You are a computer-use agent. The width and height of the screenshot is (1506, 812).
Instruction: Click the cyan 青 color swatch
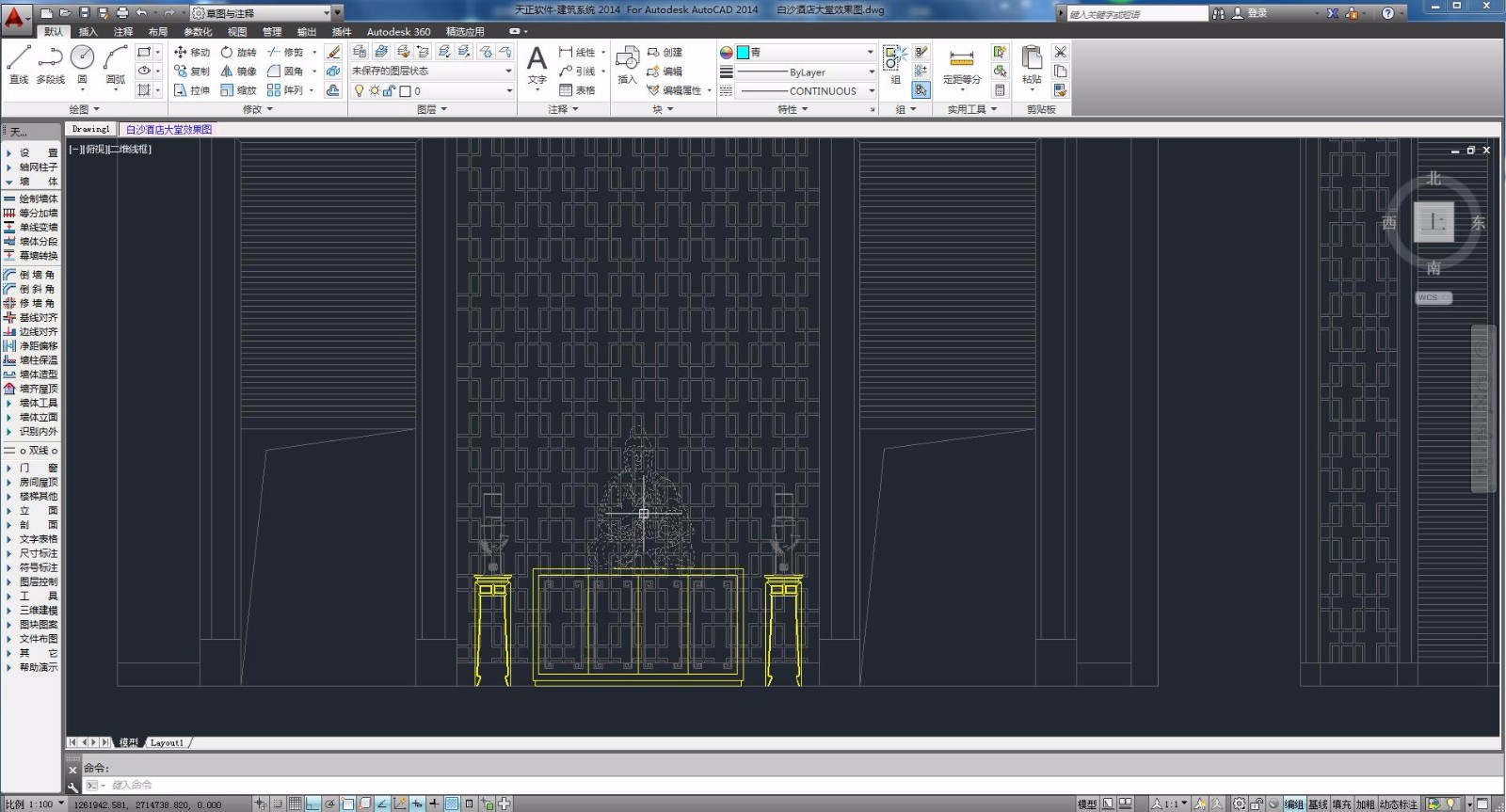(744, 53)
